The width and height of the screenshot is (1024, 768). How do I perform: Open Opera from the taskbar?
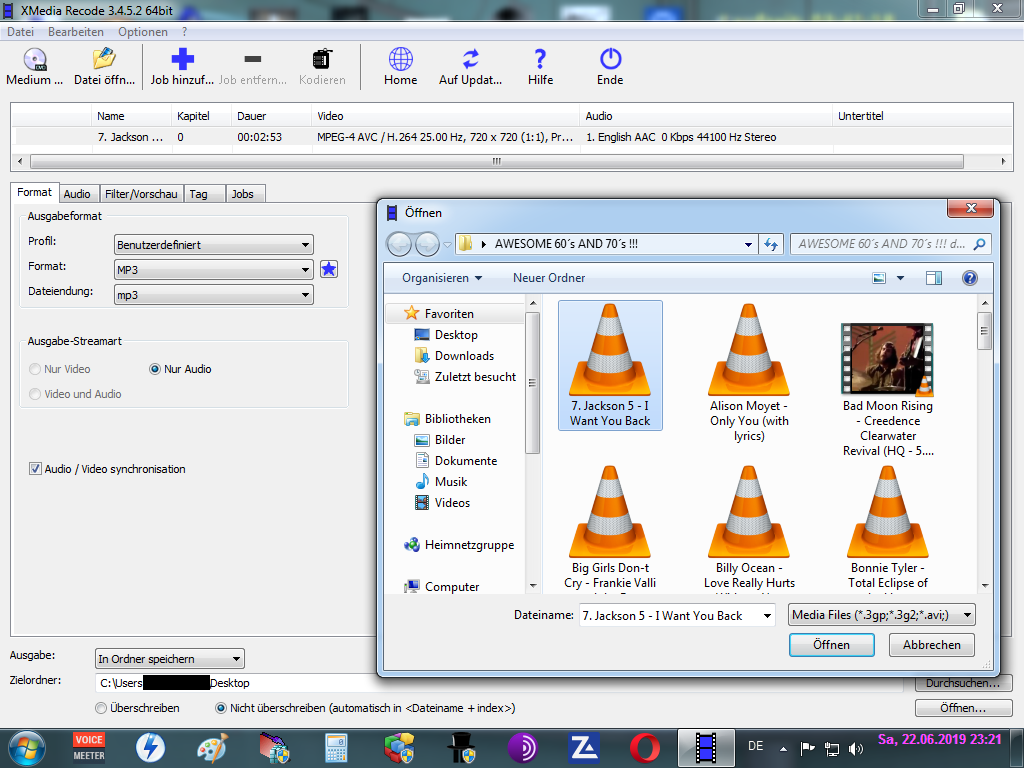pos(645,748)
